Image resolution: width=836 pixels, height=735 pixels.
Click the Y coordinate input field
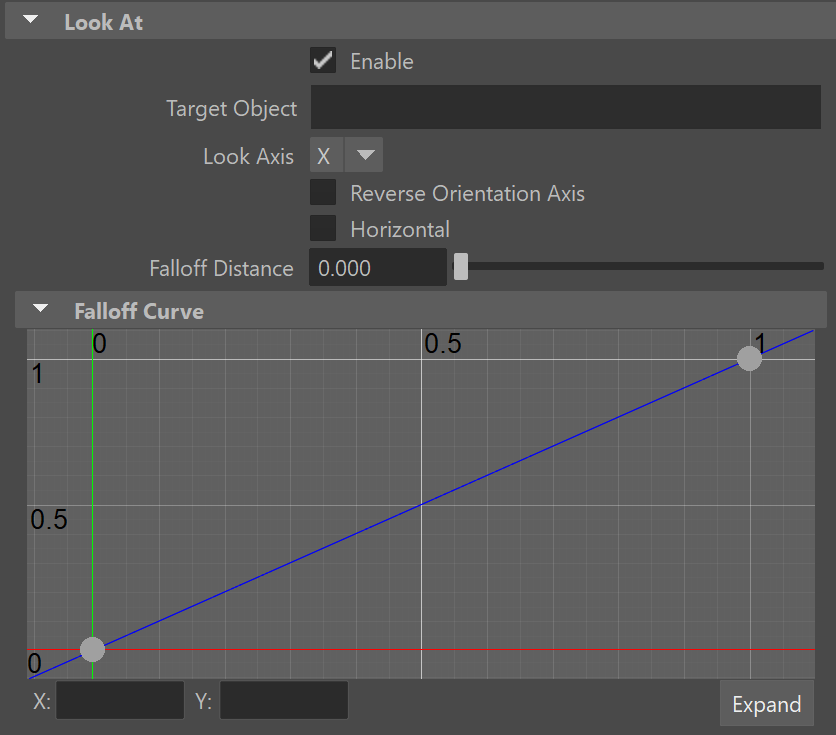284,700
